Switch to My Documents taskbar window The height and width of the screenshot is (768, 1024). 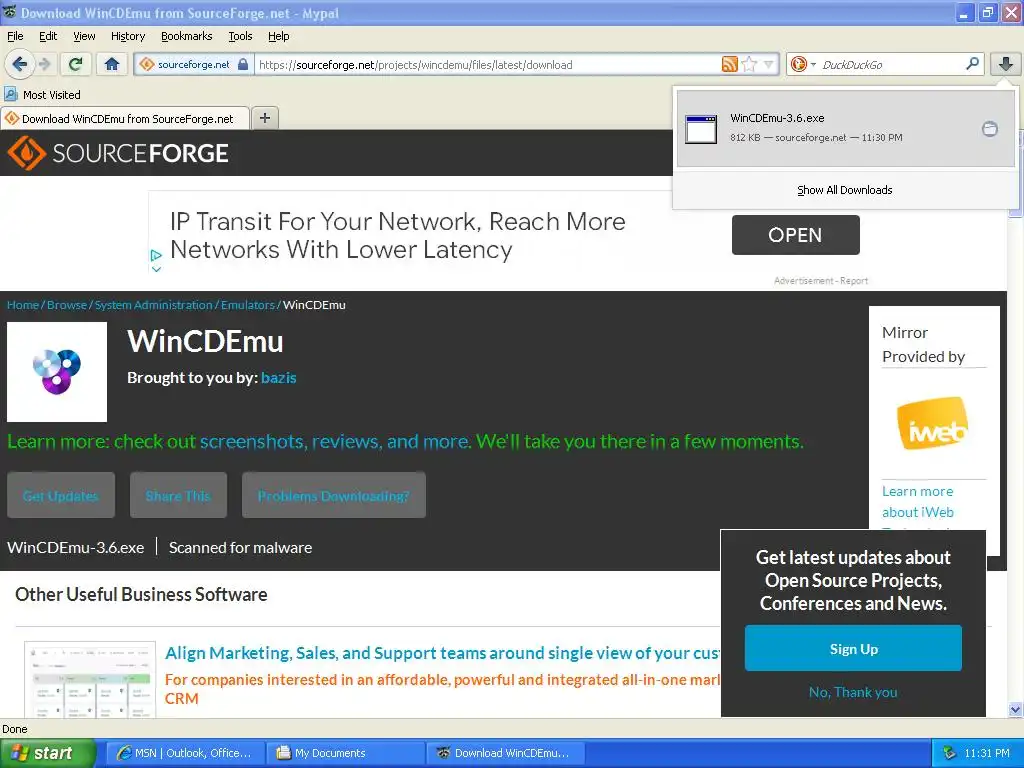pos(345,753)
